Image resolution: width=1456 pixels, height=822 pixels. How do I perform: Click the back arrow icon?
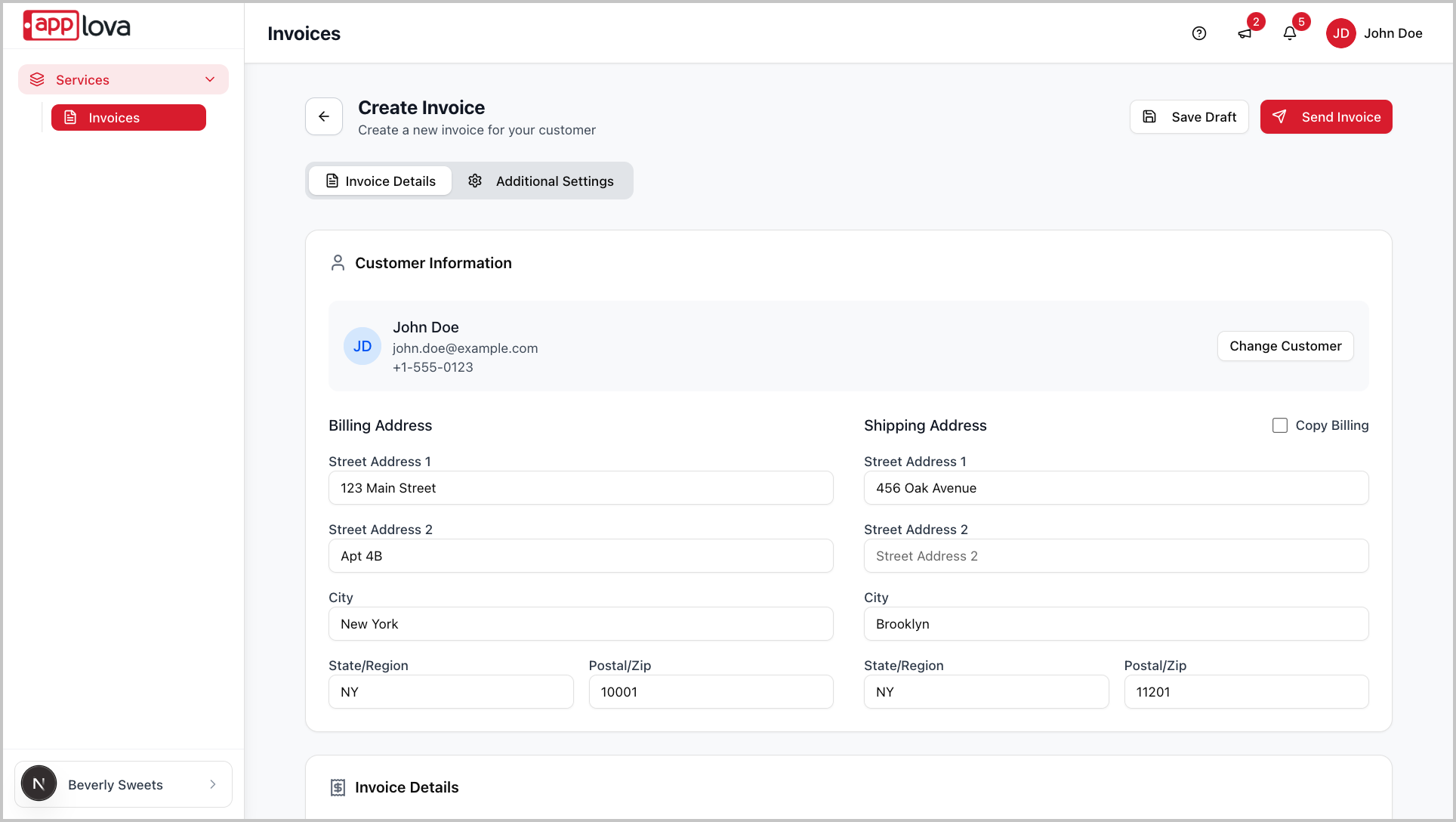tap(324, 116)
